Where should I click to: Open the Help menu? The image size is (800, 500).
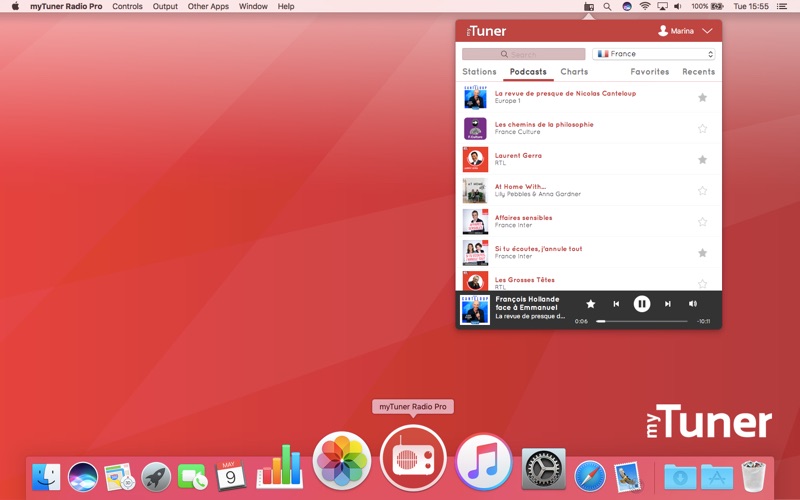click(x=286, y=7)
